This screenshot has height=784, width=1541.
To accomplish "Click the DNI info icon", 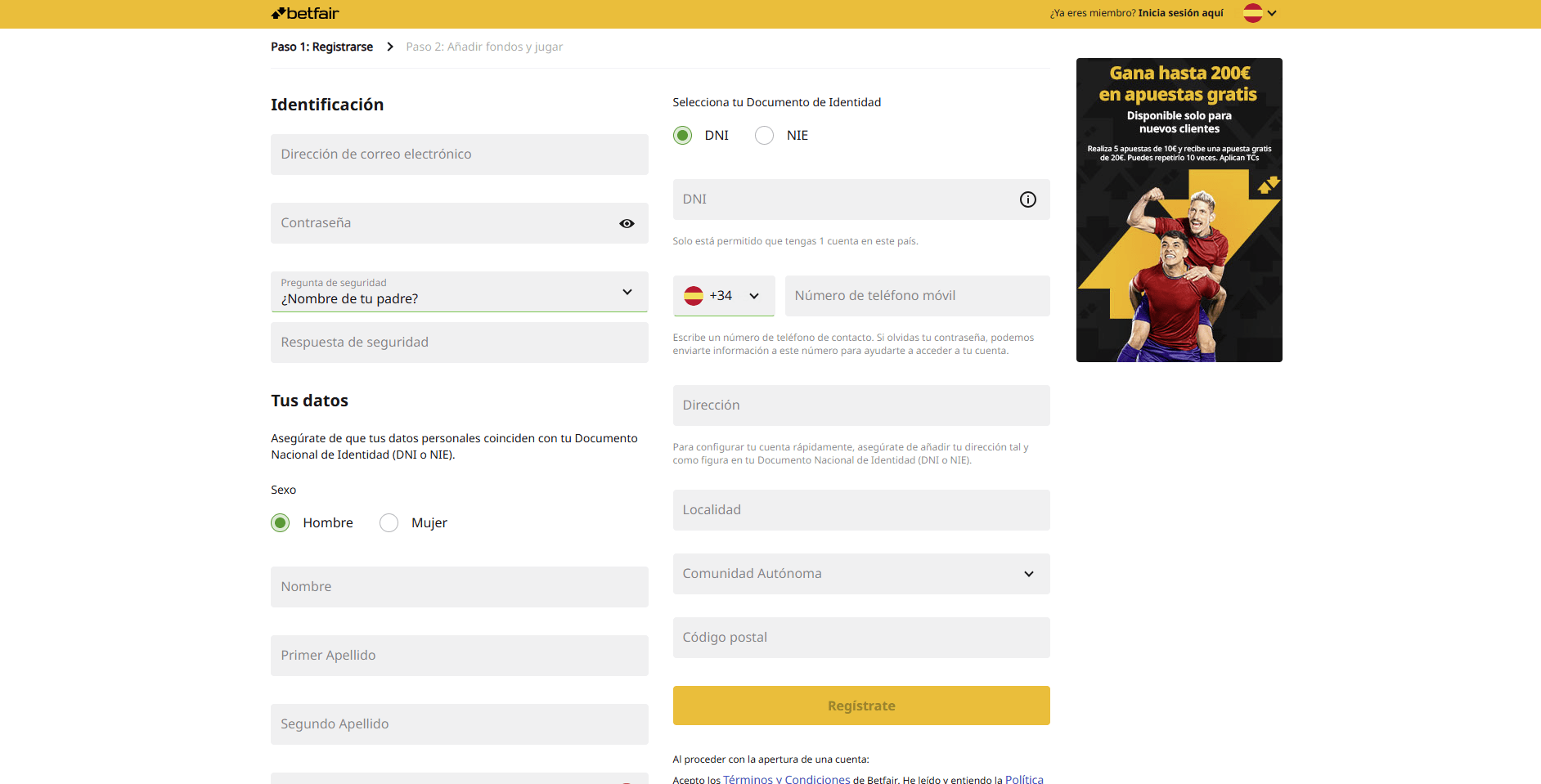I will (x=1028, y=199).
